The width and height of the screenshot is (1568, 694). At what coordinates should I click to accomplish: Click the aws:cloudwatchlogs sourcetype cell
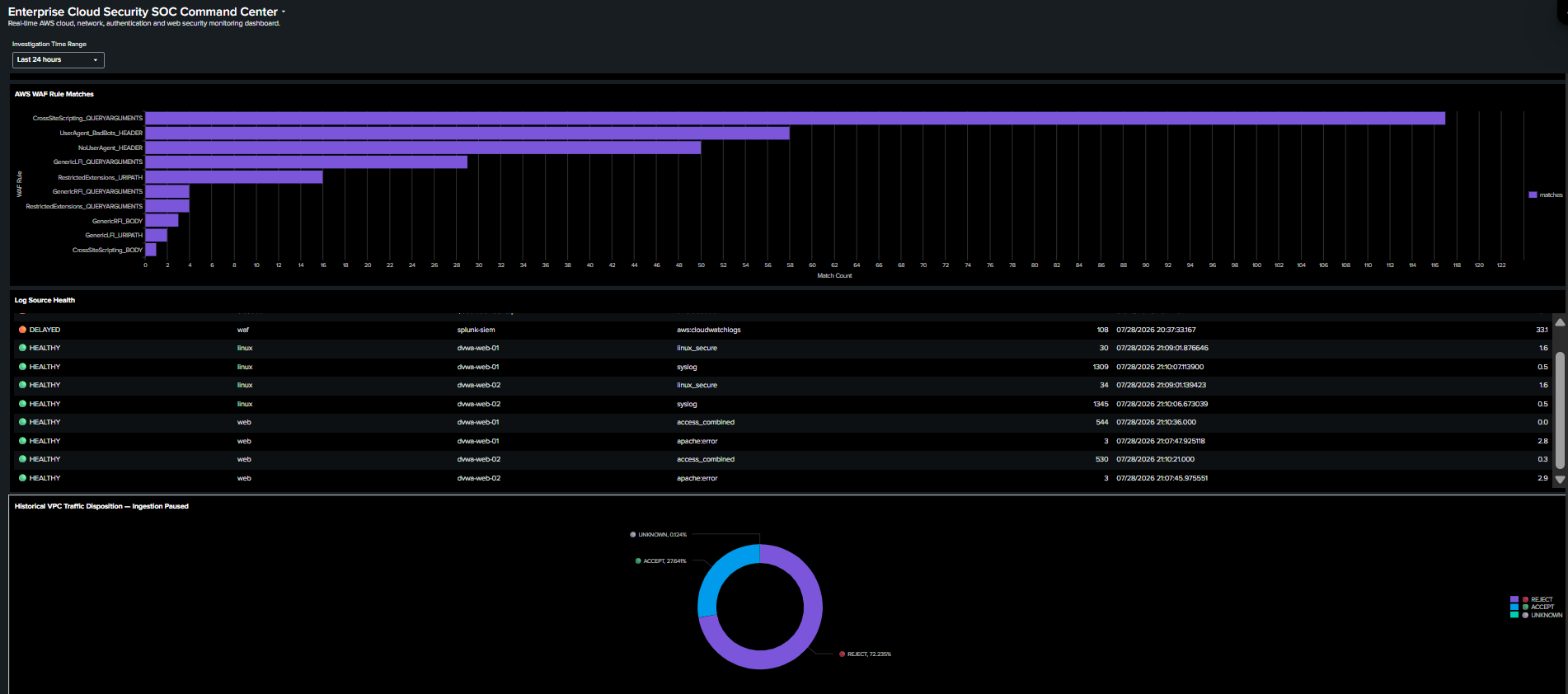pos(709,330)
